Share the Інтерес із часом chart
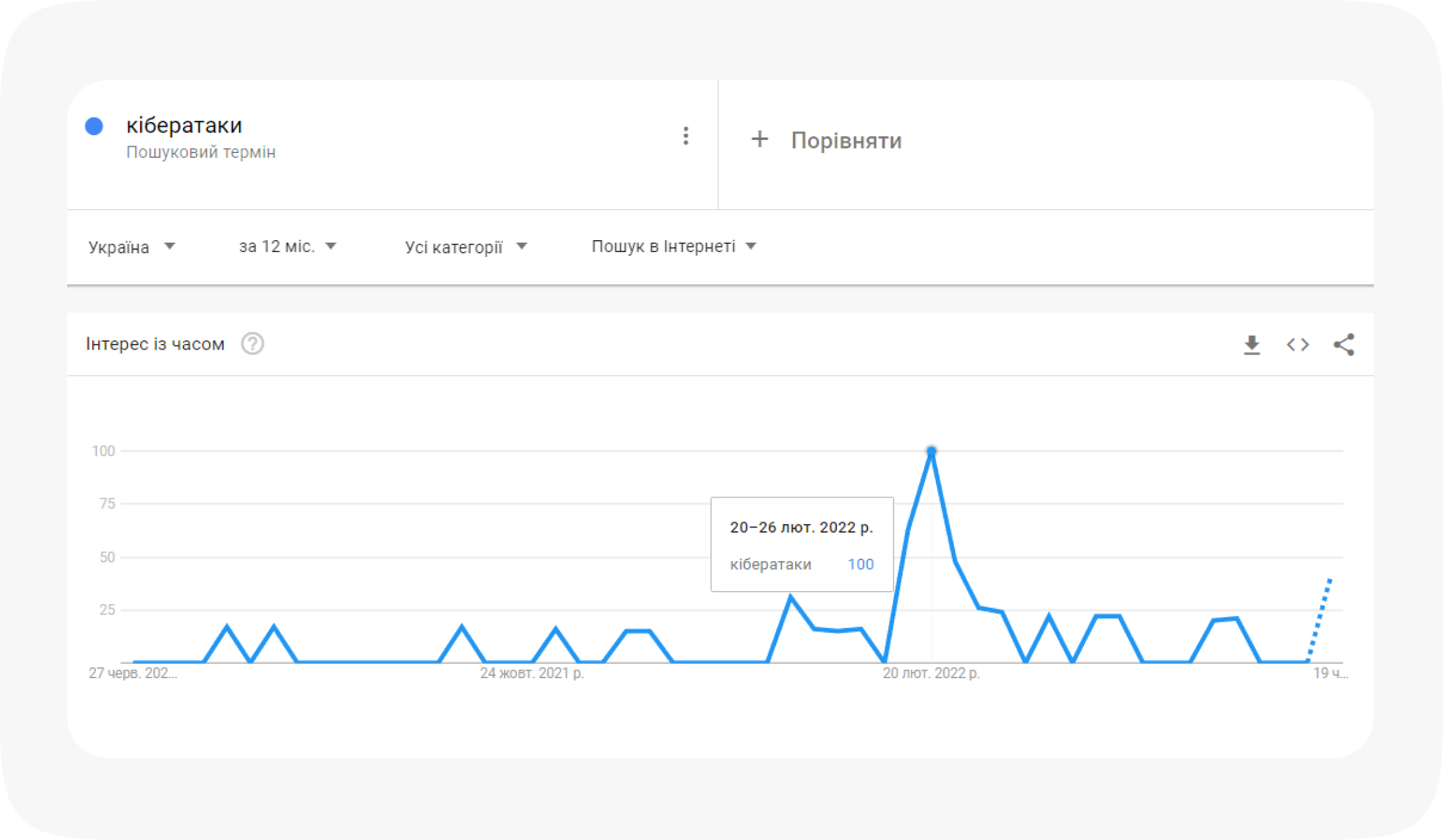The height and width of the screenshot is (840, 1443). [1344, 344]
